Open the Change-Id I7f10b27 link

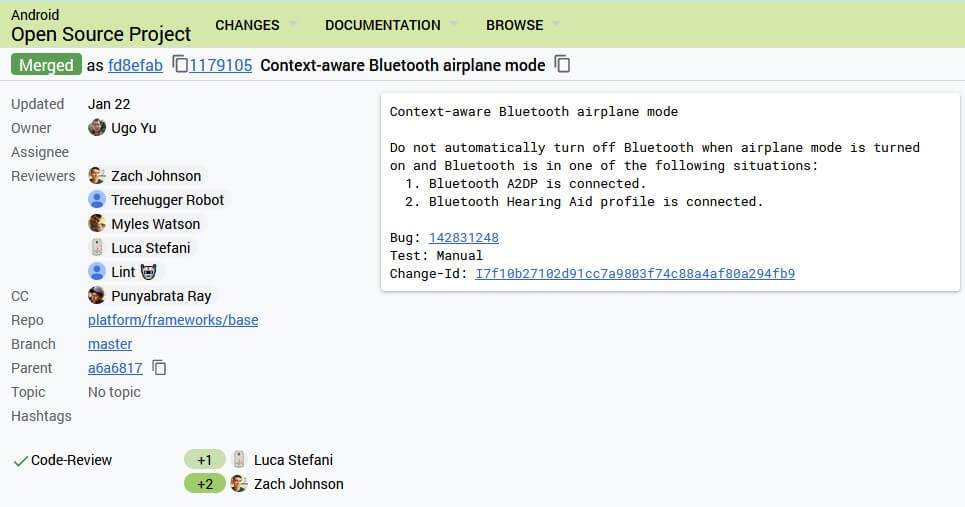pos(634,273)
